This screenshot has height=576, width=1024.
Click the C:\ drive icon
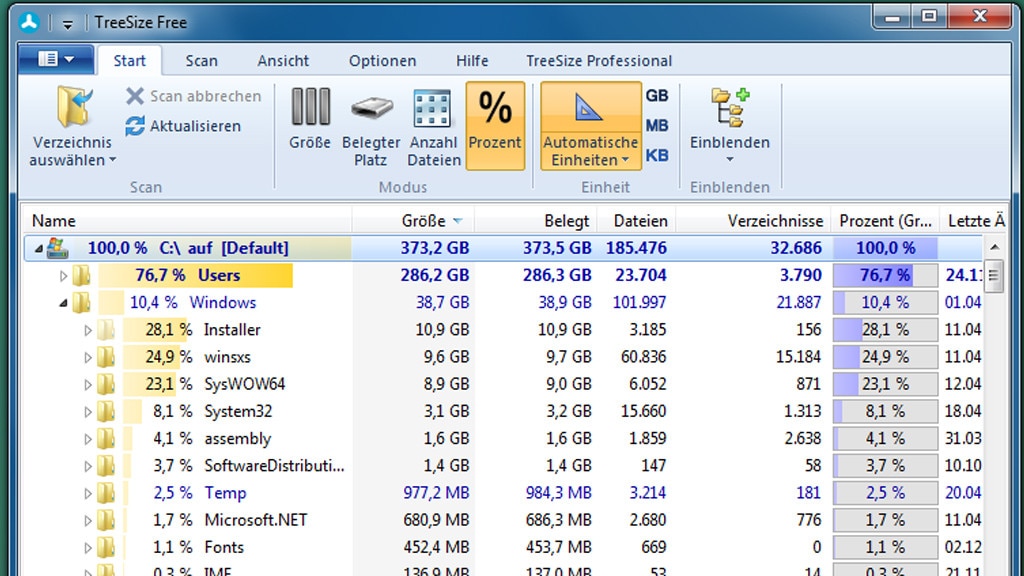[x=57, y=248]
